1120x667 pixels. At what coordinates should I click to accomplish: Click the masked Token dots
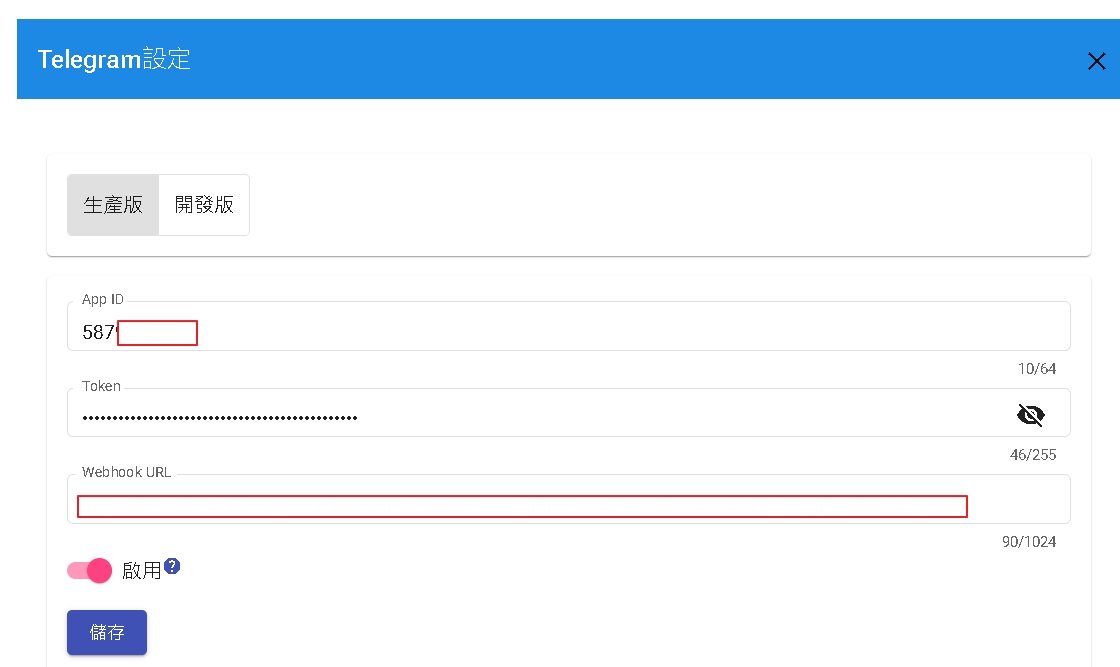(220, 418)
